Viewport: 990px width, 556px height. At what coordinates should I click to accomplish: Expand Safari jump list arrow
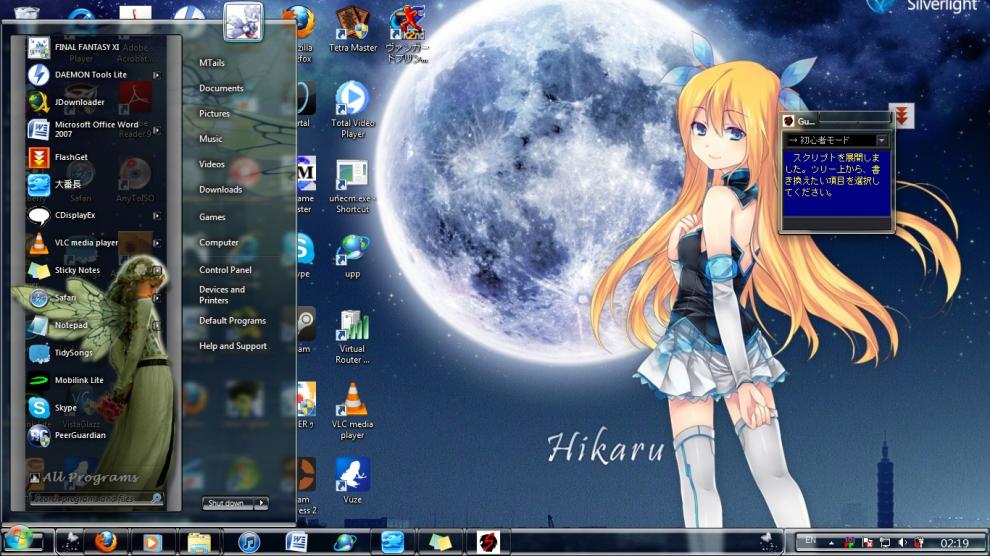[156, 298]
